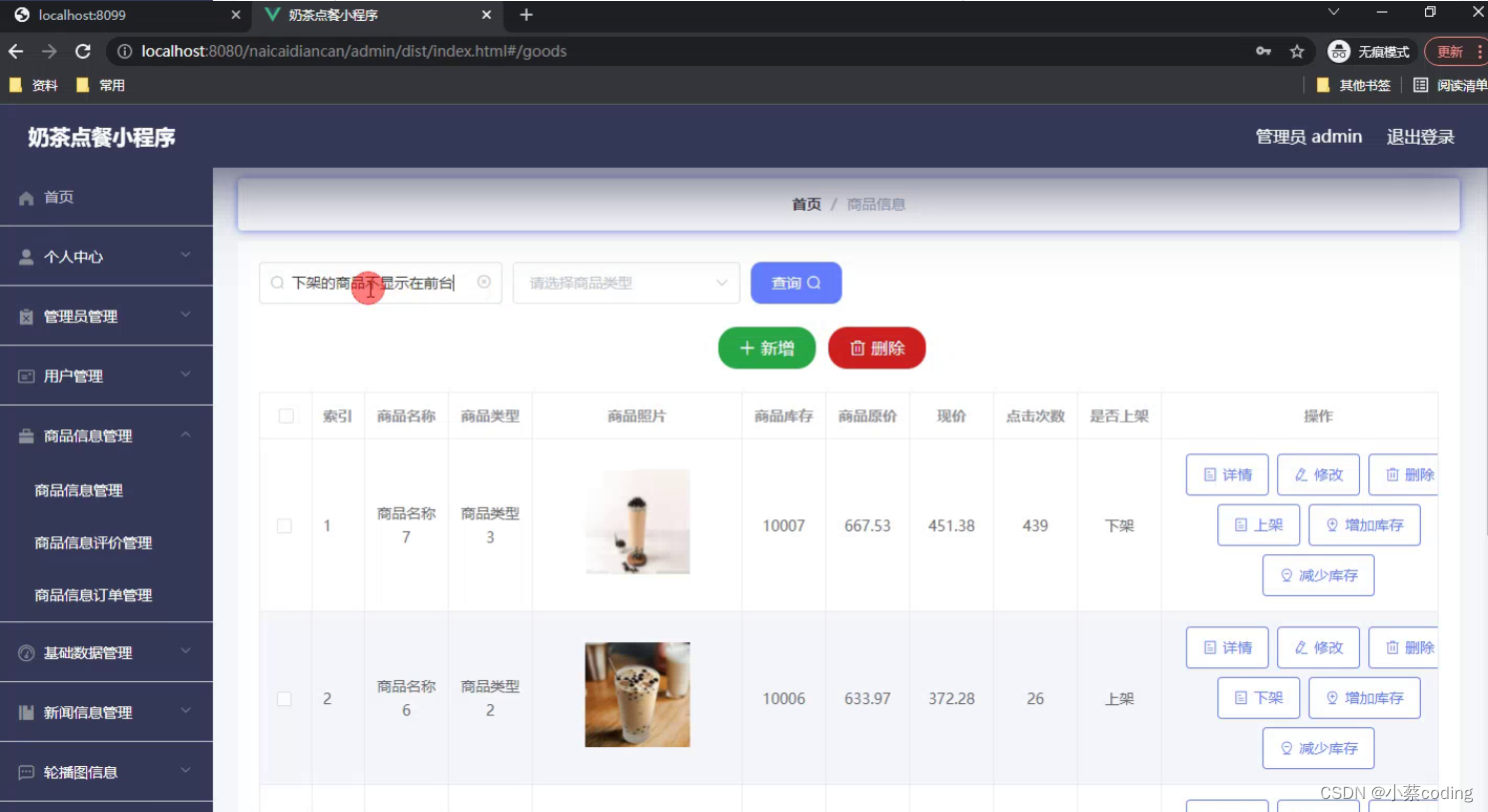Expand 用户管理 sidebar menu
1488x812 pixels.
click(106, 377)
